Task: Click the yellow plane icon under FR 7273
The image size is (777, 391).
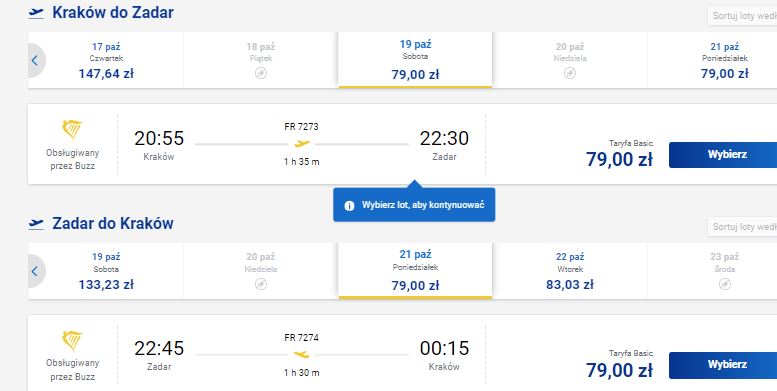Action: click(301, 144)
